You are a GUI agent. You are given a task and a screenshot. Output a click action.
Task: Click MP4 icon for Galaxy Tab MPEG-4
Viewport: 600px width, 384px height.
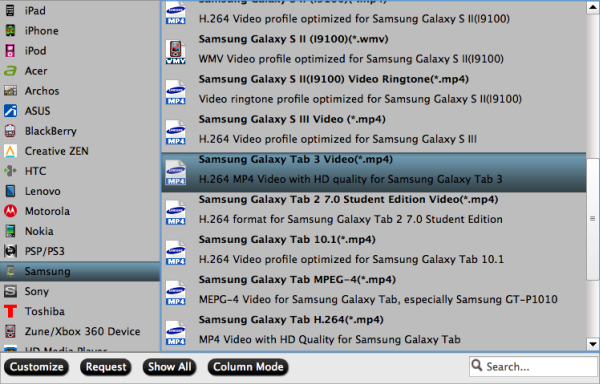click(176, 293)
